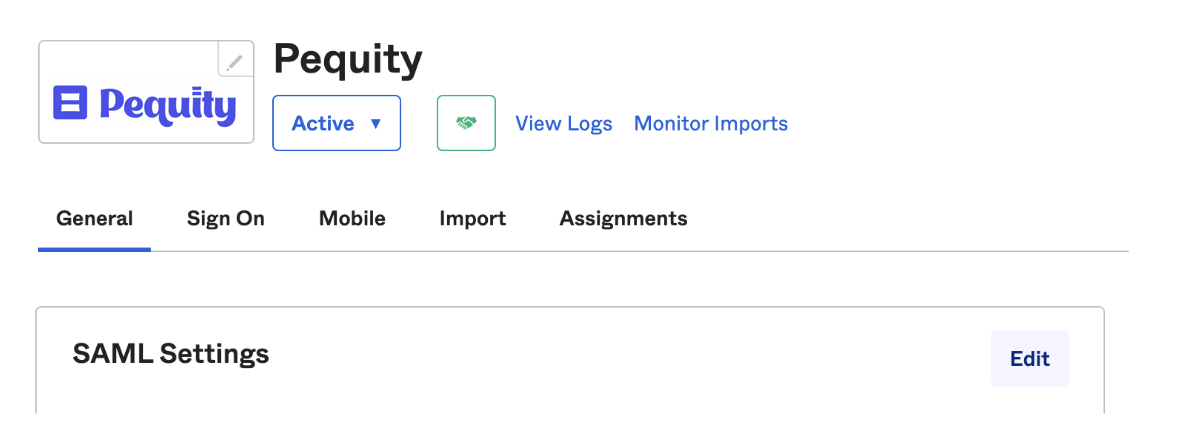Click the white logo box background
1182x444 pixels.
point(146,62)
